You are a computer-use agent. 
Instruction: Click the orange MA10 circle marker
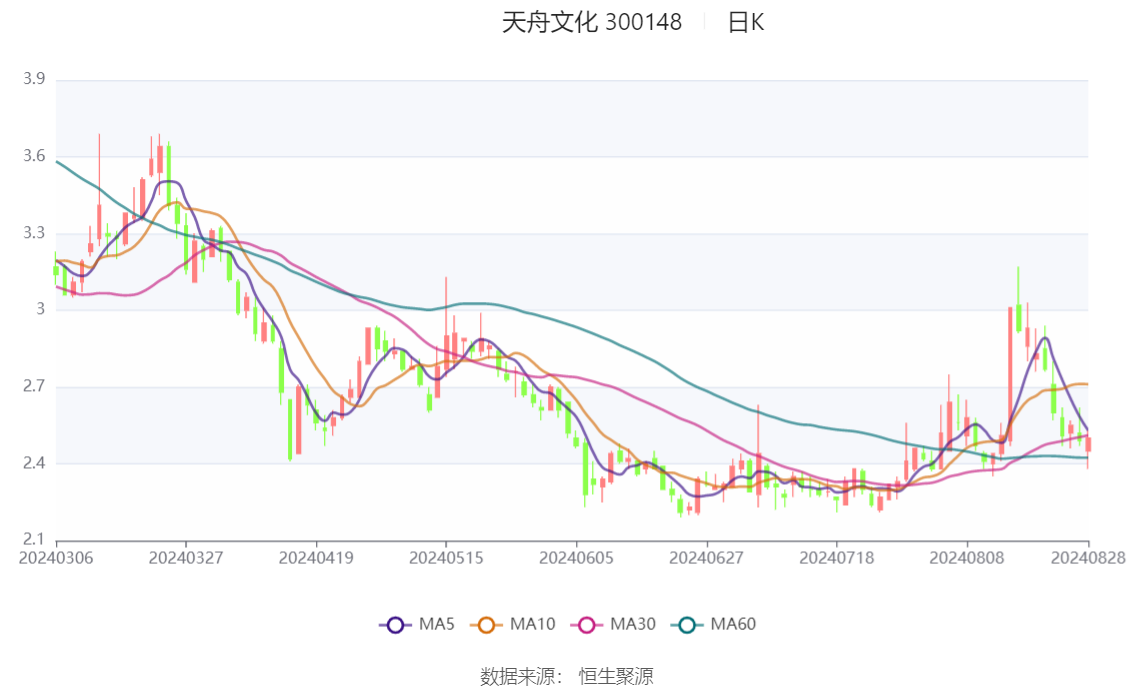click(x=486, y=625)
